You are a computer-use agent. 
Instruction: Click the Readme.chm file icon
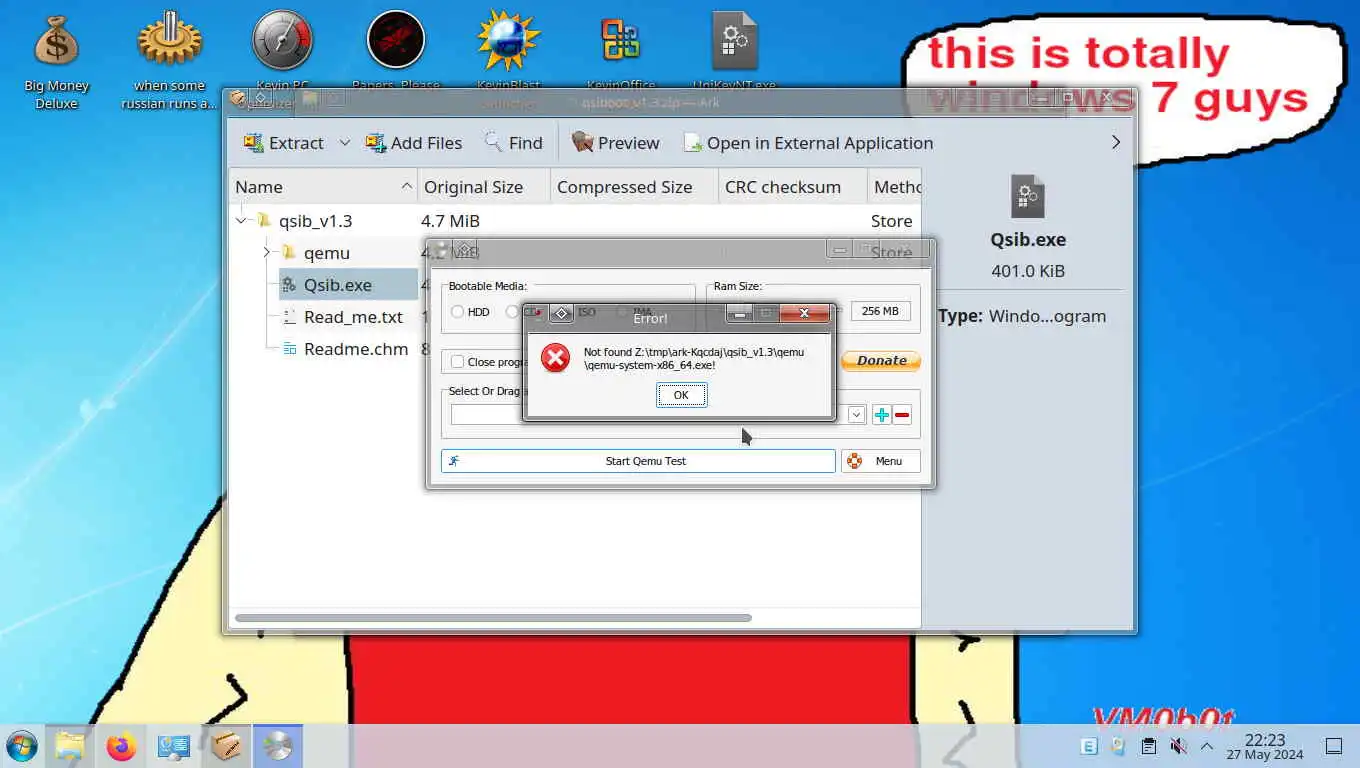click(289, 349)
